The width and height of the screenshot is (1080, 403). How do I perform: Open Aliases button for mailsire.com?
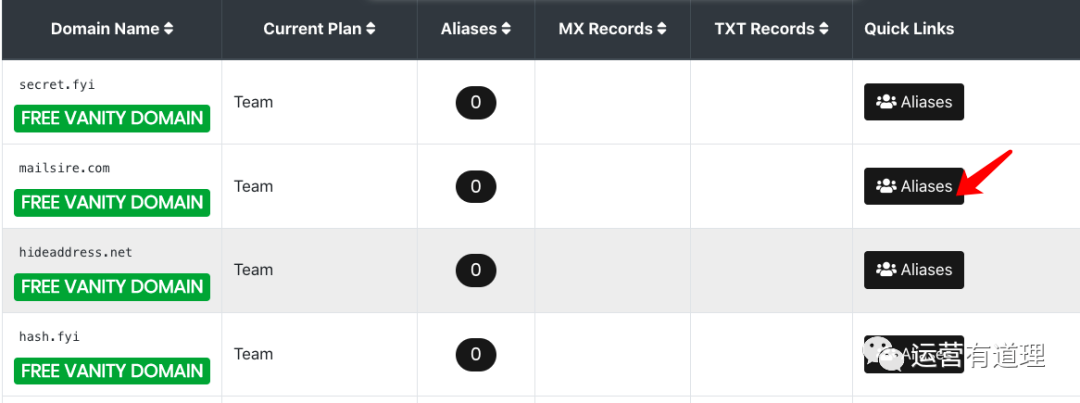point(913,186)
